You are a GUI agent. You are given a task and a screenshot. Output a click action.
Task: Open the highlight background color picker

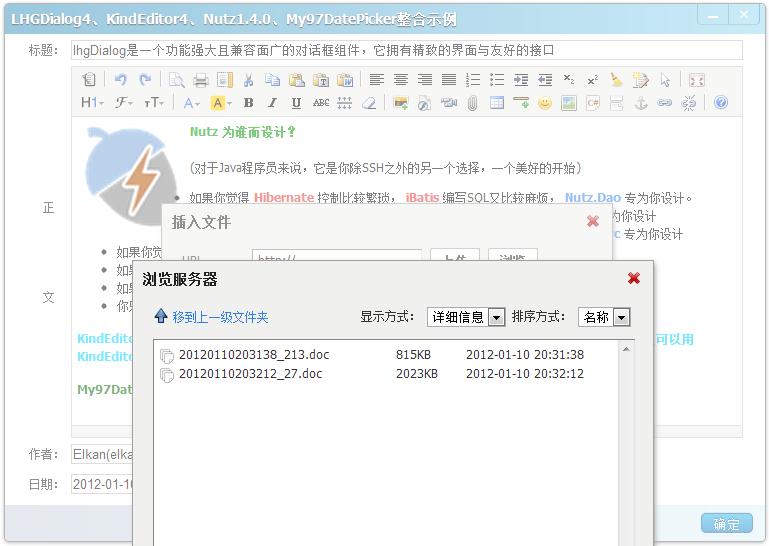[221, 103]
